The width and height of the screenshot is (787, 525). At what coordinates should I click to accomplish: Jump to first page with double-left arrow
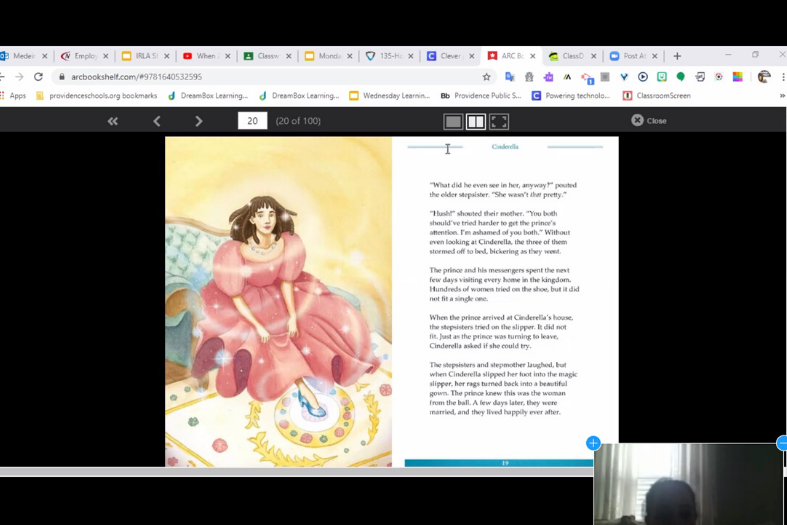113,121
